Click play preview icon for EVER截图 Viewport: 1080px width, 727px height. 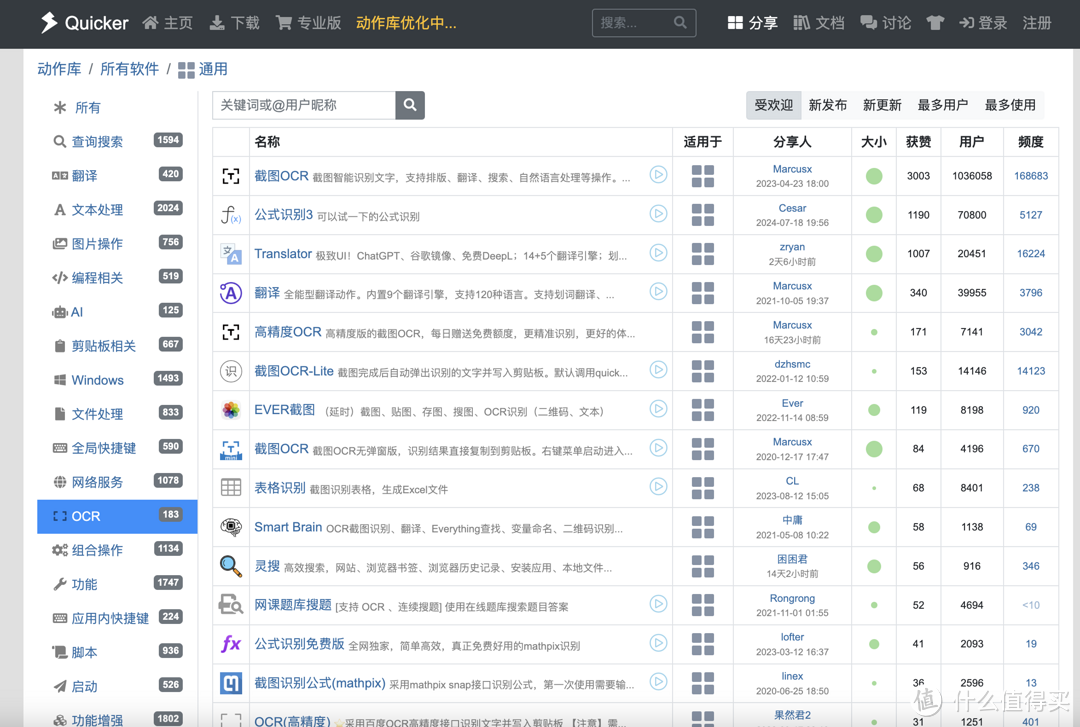[658, 409]
